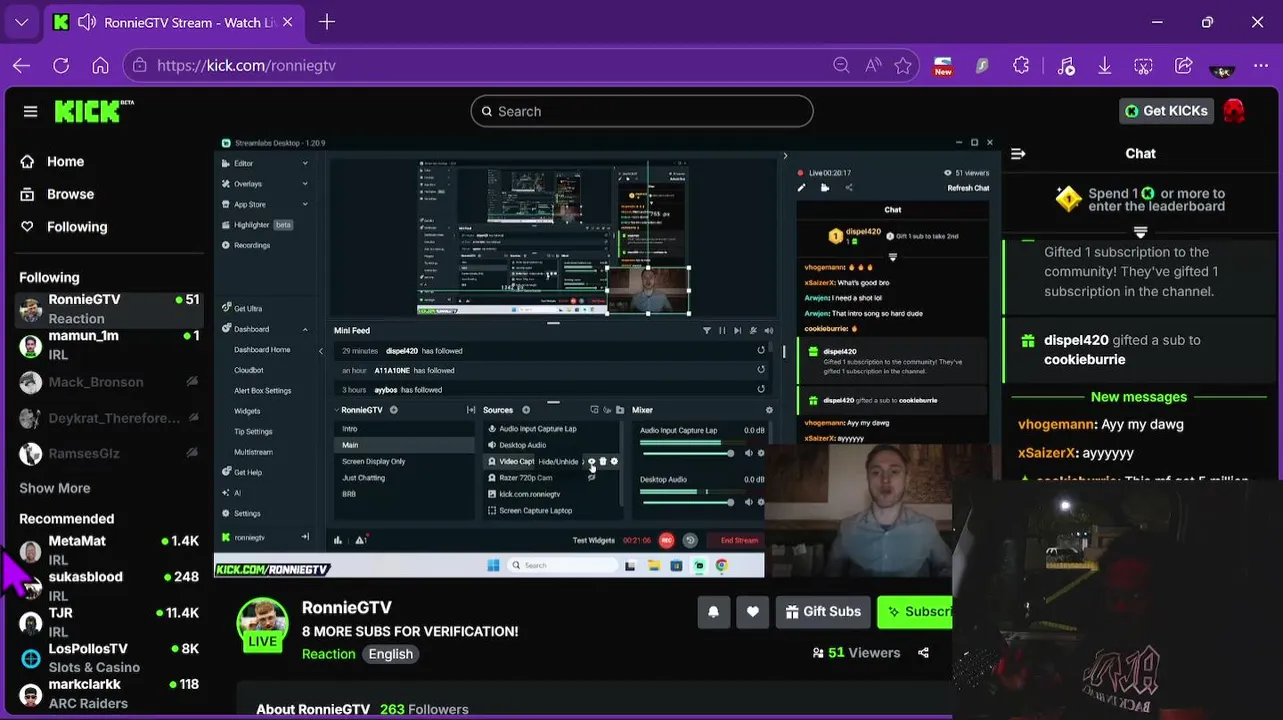Open MetaMat recommended channel
Screen dimensions: 1283x720
coord(109,549)
